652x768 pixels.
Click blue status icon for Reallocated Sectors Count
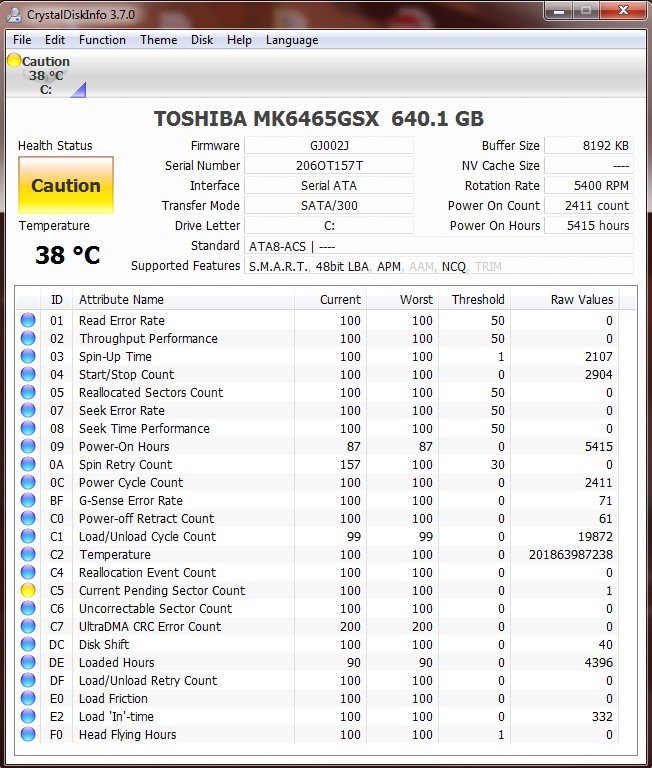28,392
